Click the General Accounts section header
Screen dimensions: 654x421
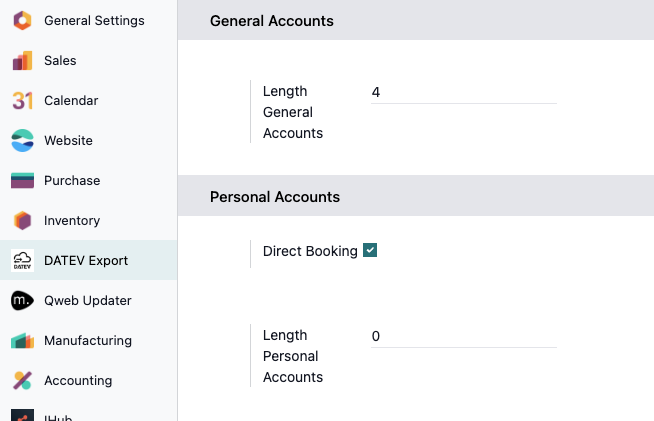pyautogui.click(x=416, y=20)
